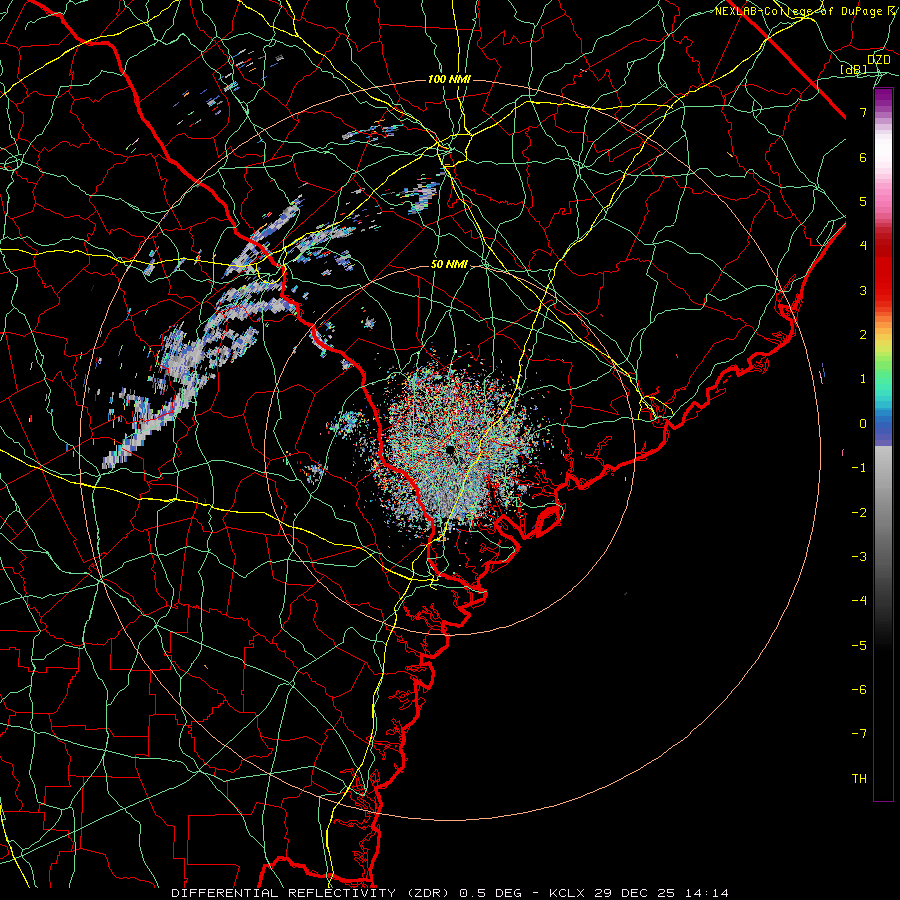The width and height of the screenshot is (900, 900).
Task: Click the black radar site hole at the echo center
Action: [x=450, y=450]
